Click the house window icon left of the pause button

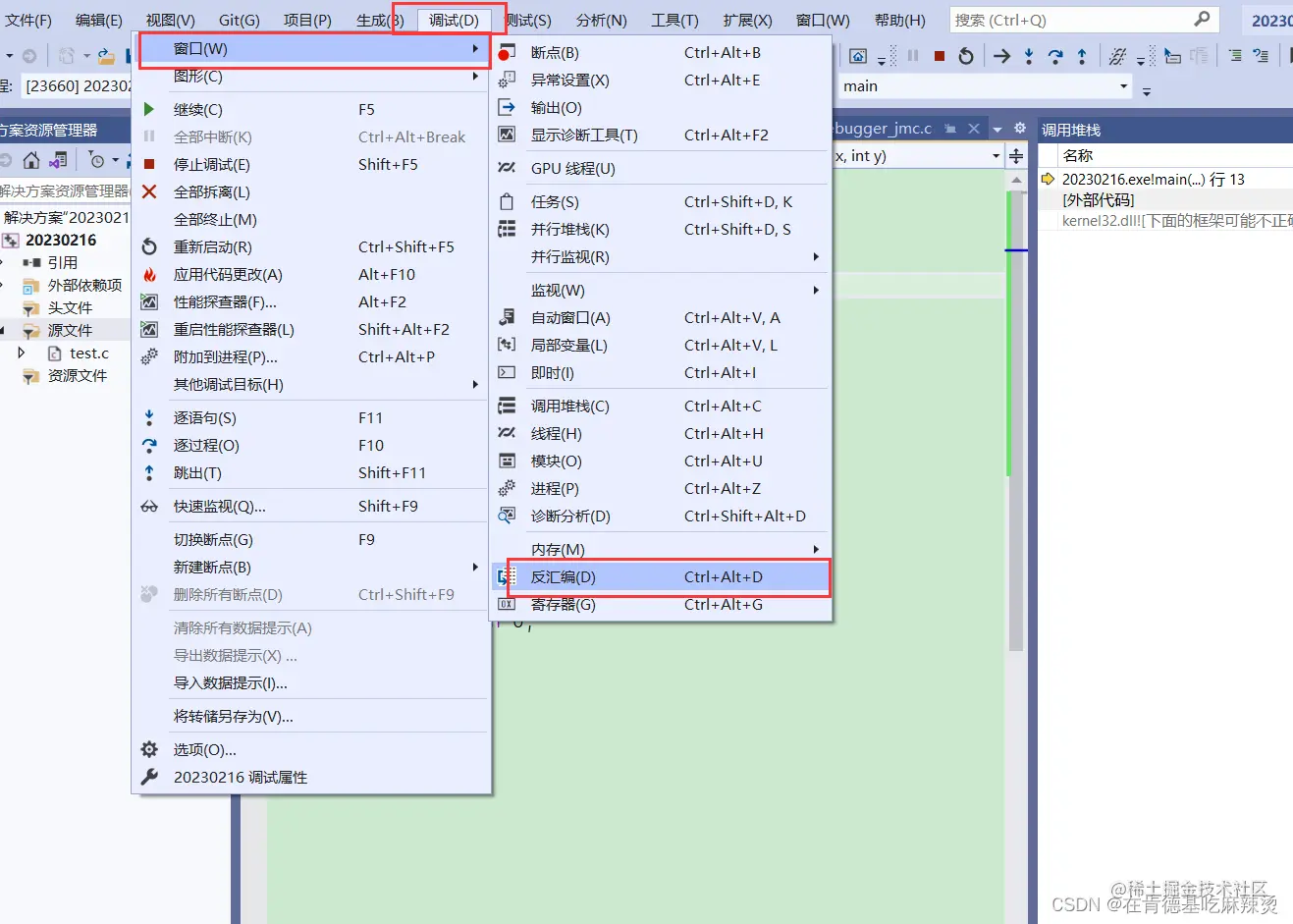pos(858,56)
